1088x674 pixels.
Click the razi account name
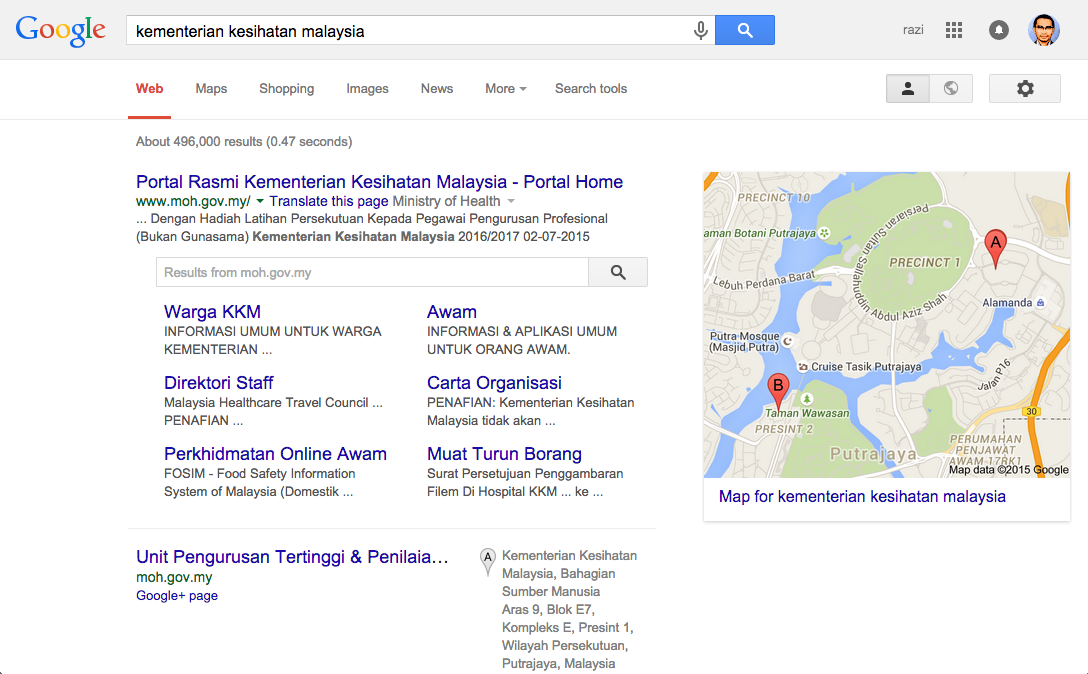click(913, 30)
